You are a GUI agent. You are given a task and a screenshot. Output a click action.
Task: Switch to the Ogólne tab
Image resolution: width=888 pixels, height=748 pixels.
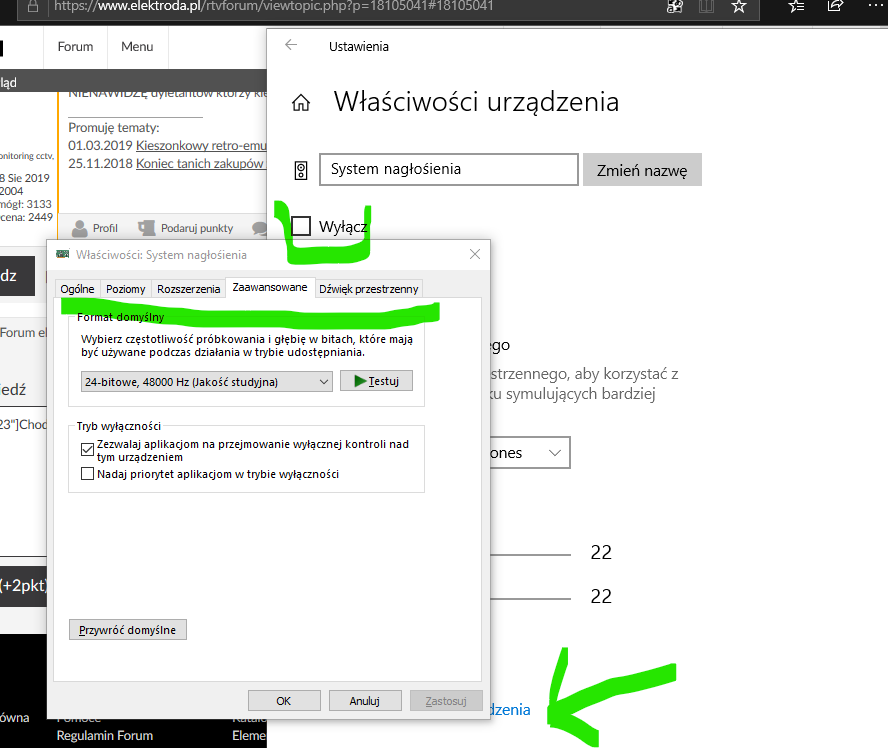point(78,289)
